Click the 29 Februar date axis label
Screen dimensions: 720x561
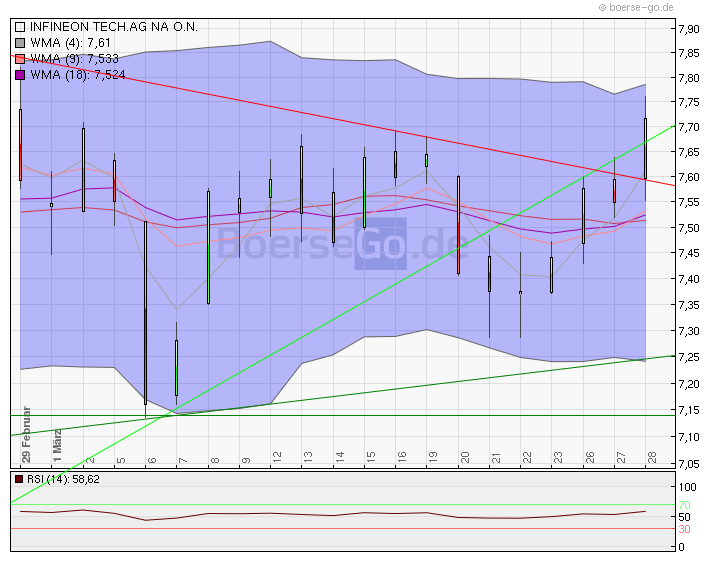click(x=26, y=434)
